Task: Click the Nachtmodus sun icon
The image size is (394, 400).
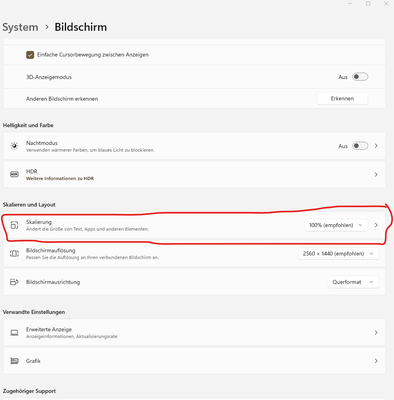Action: [14, 146]
